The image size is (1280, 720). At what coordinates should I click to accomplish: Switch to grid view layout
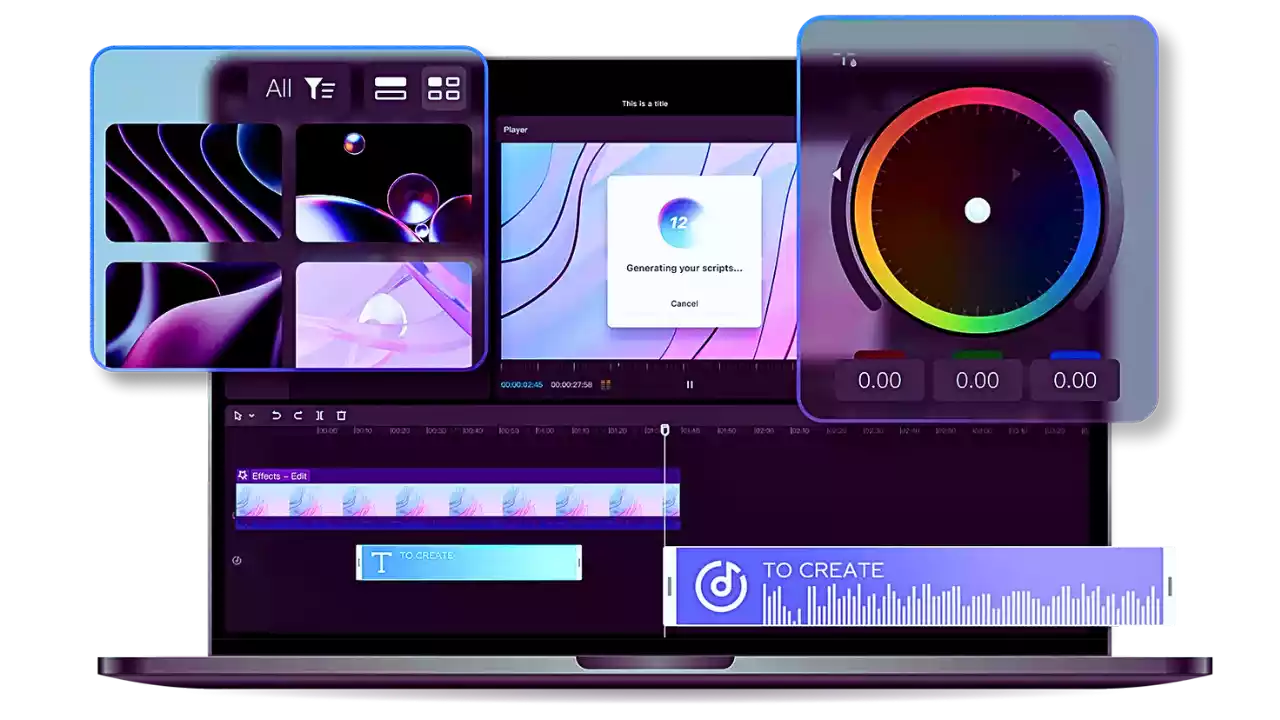pos(443,88)
